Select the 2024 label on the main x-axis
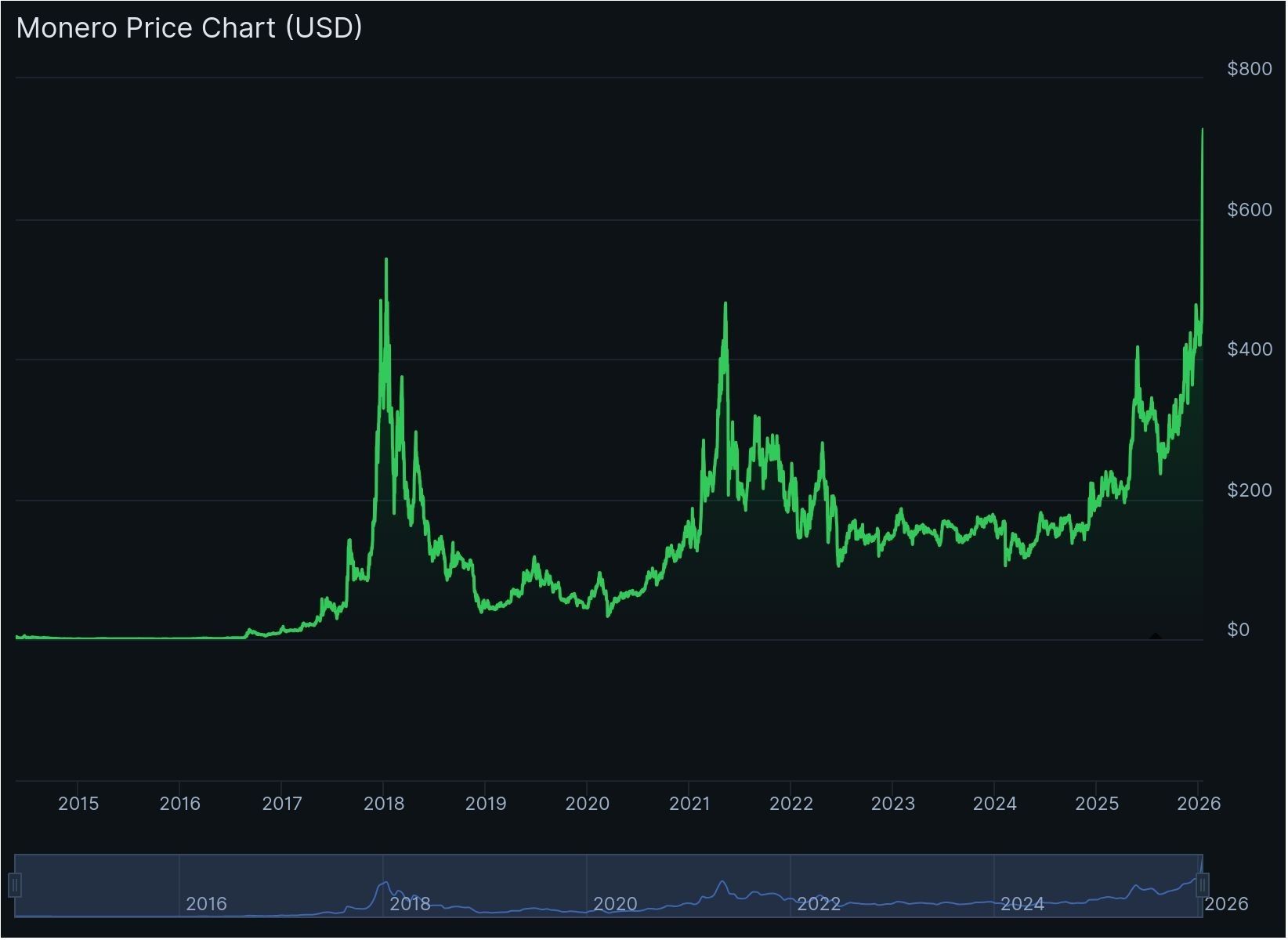Screen dimensions: 1288x940 pos(995,804)
